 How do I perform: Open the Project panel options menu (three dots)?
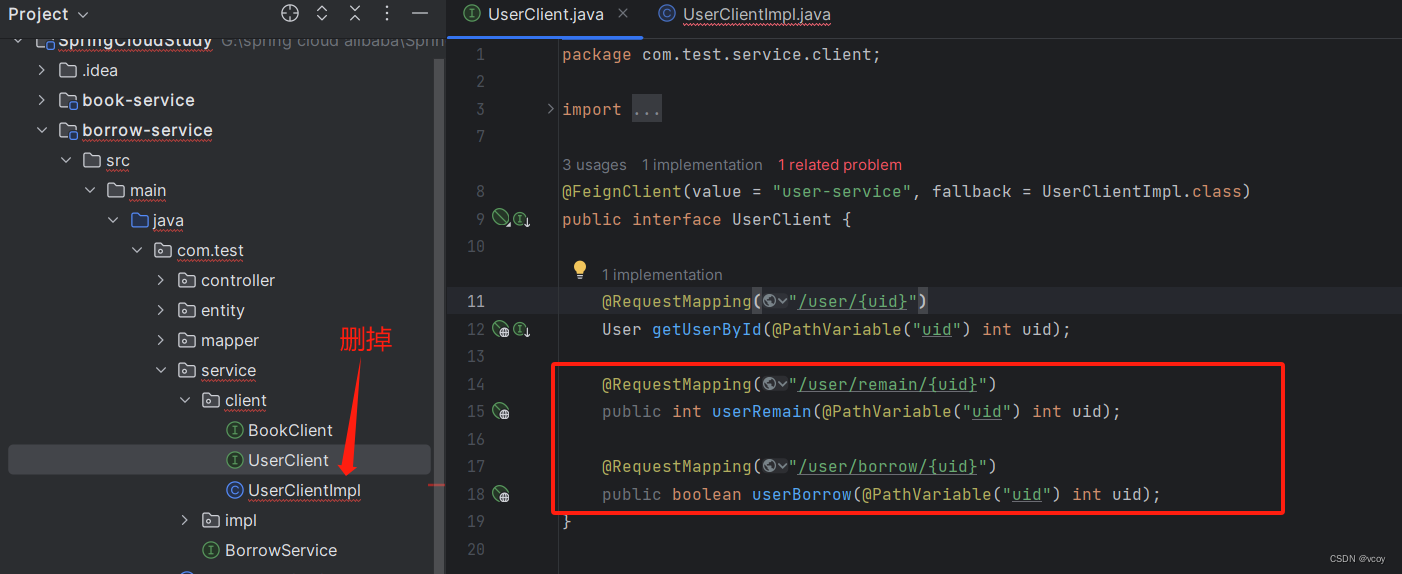point(388,14)
